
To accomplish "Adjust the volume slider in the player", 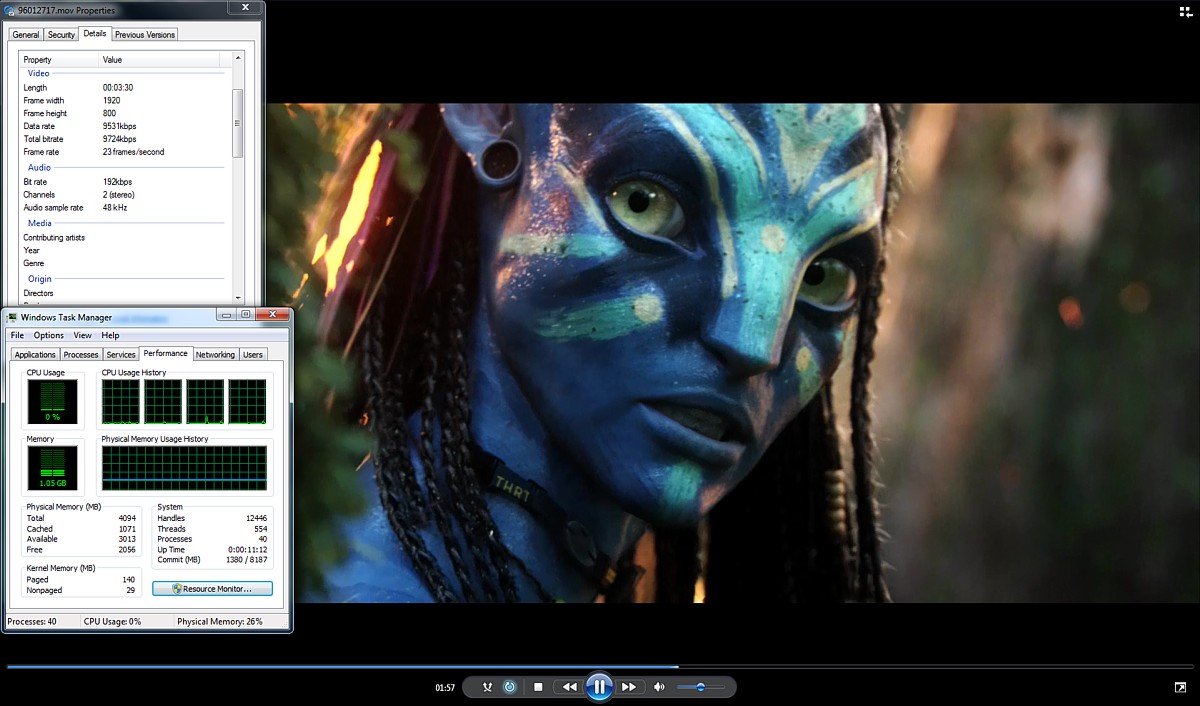I will [x=700, y=687].
